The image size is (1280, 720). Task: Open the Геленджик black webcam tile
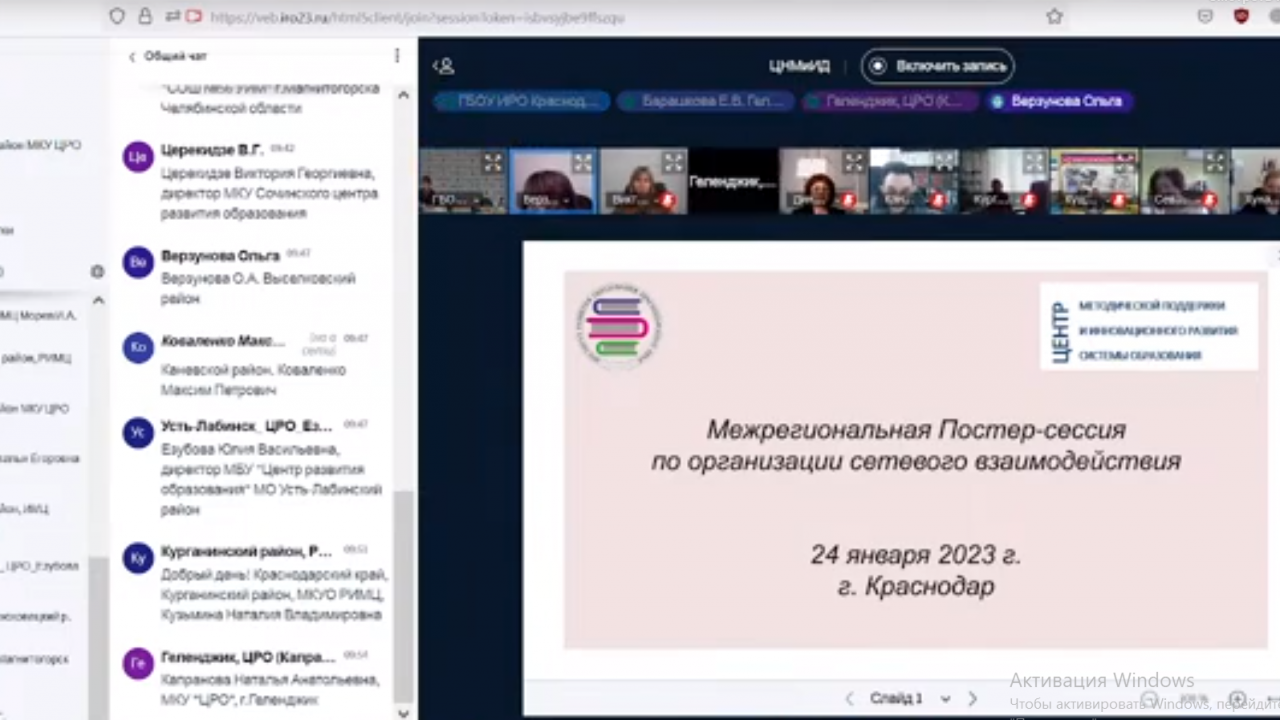click(732, 181)
